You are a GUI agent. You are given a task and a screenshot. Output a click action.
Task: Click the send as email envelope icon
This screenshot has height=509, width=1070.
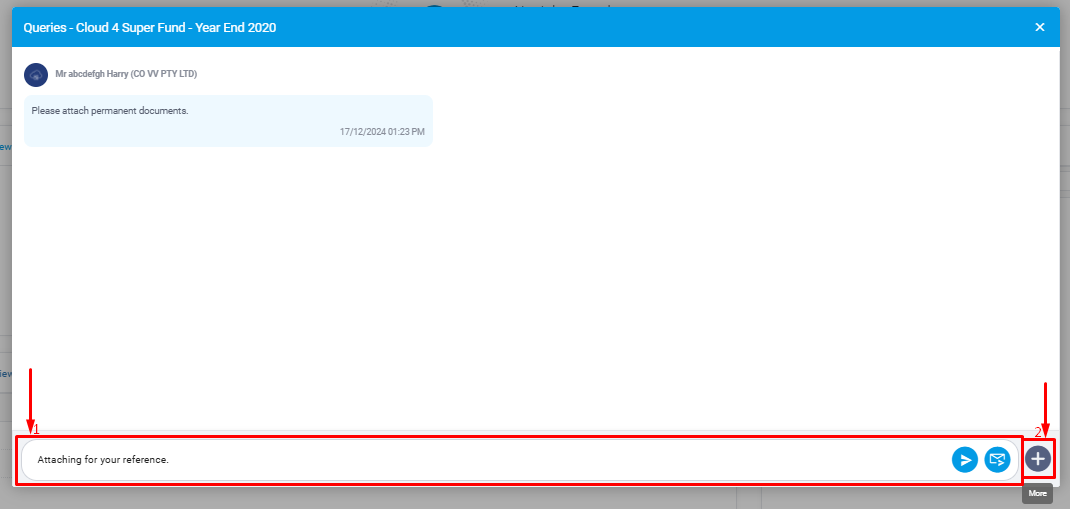click(997, 460)
